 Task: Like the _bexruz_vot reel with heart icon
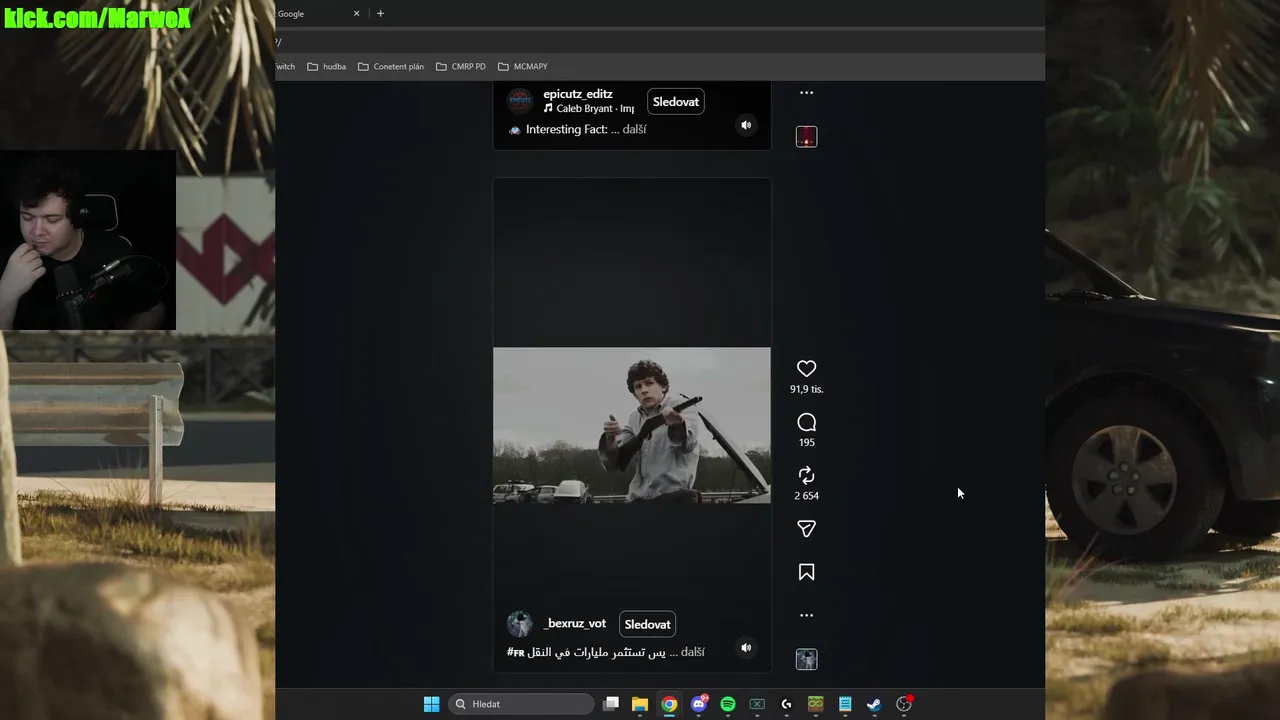(806, 369)
